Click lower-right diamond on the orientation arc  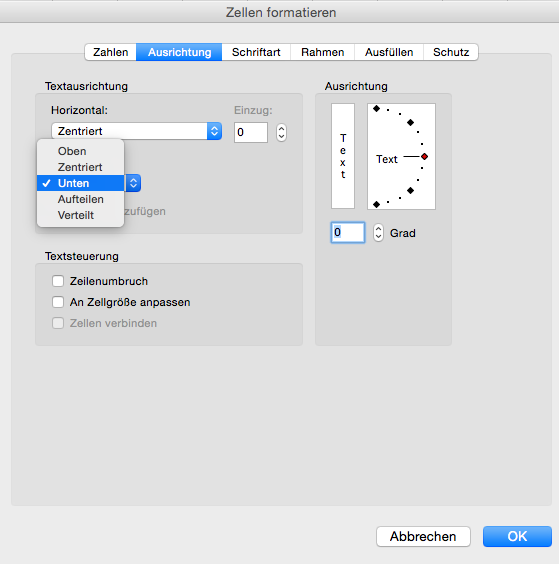coord(410,190)
